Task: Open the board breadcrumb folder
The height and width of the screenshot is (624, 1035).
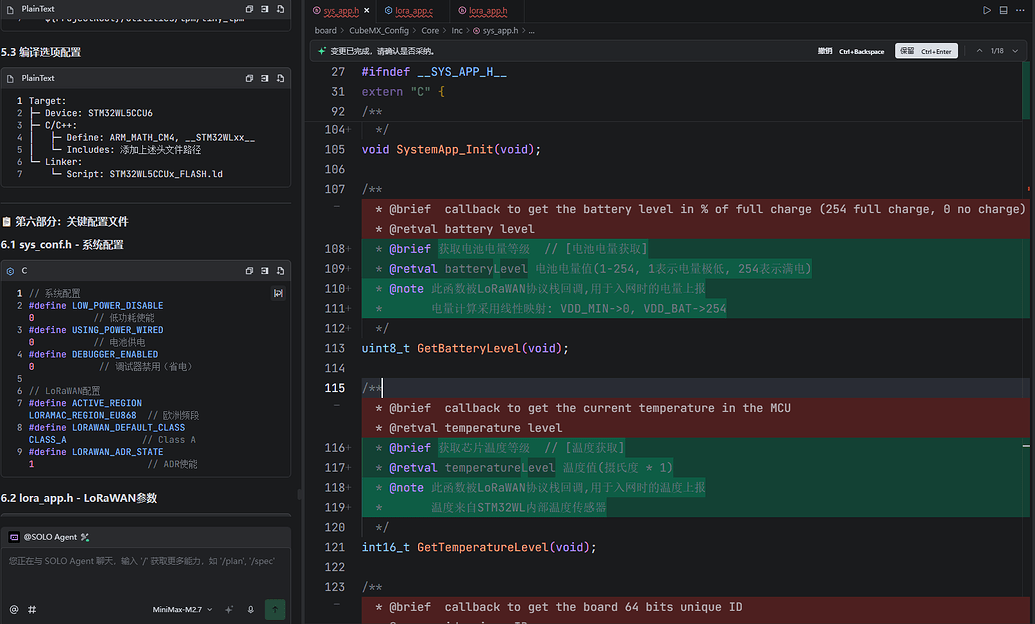Action: tap(325, 31)
